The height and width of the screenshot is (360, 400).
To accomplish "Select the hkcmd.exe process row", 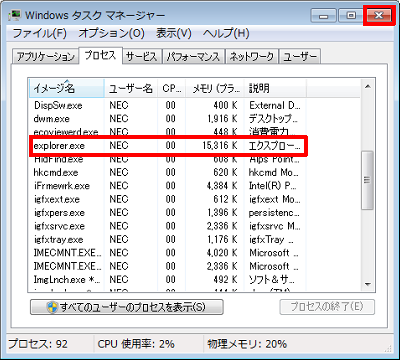I will [x=168, y=172].
